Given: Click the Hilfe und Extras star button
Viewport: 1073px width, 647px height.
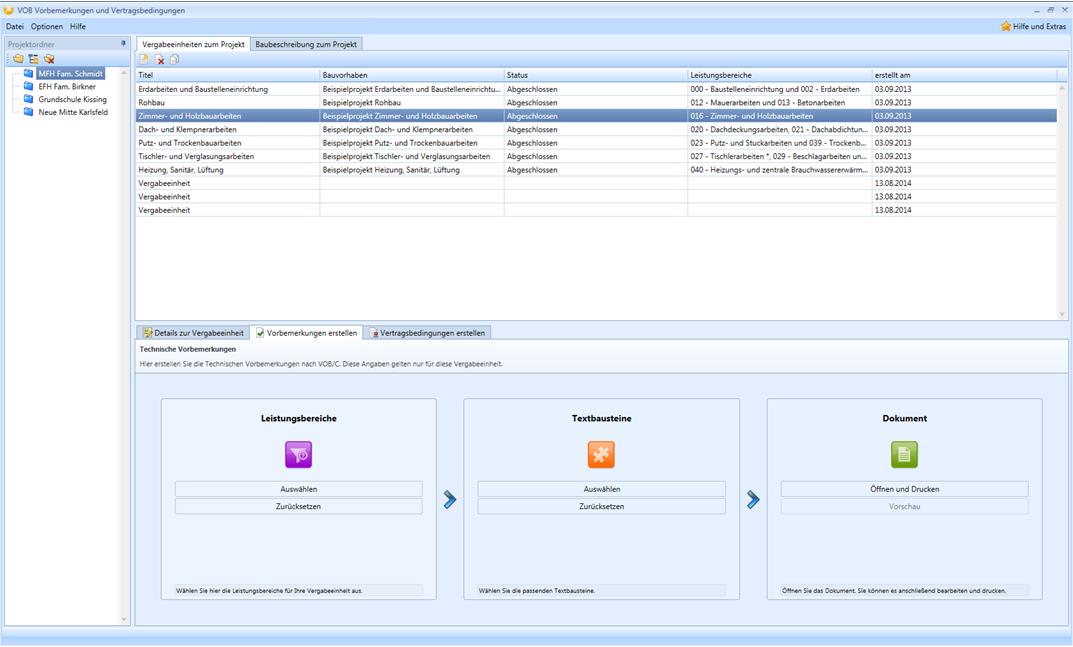Looking at the screenshot, I should (1033, 26).
